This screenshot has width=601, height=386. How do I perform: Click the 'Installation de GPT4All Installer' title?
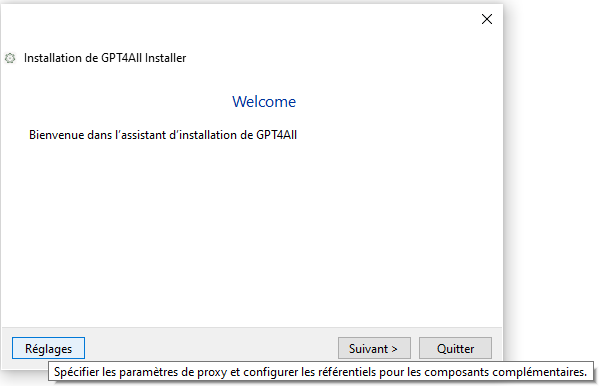click(105, 58)
